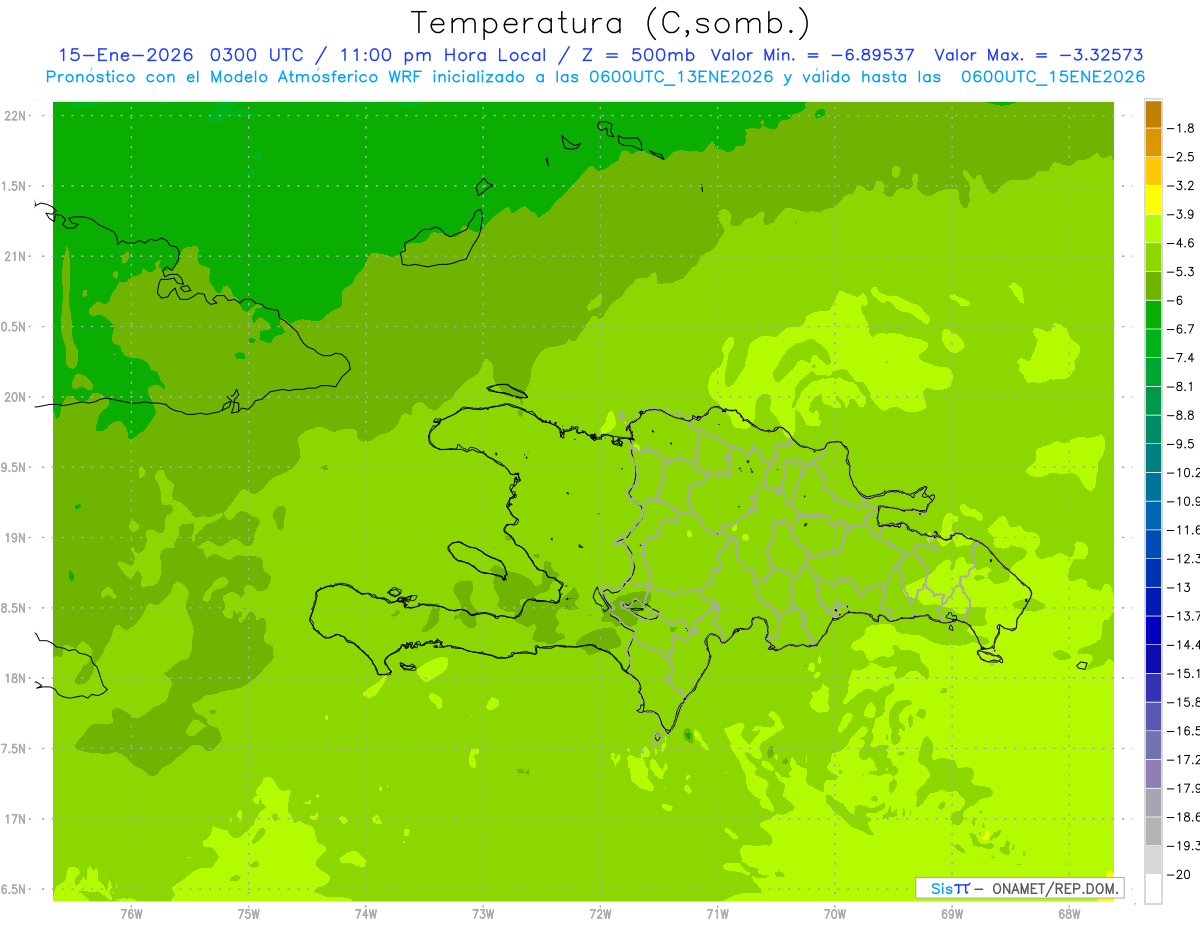
Task: Click the yellow swatch between -3.2 and -3.9
Action: click(x=1153, y=200)
